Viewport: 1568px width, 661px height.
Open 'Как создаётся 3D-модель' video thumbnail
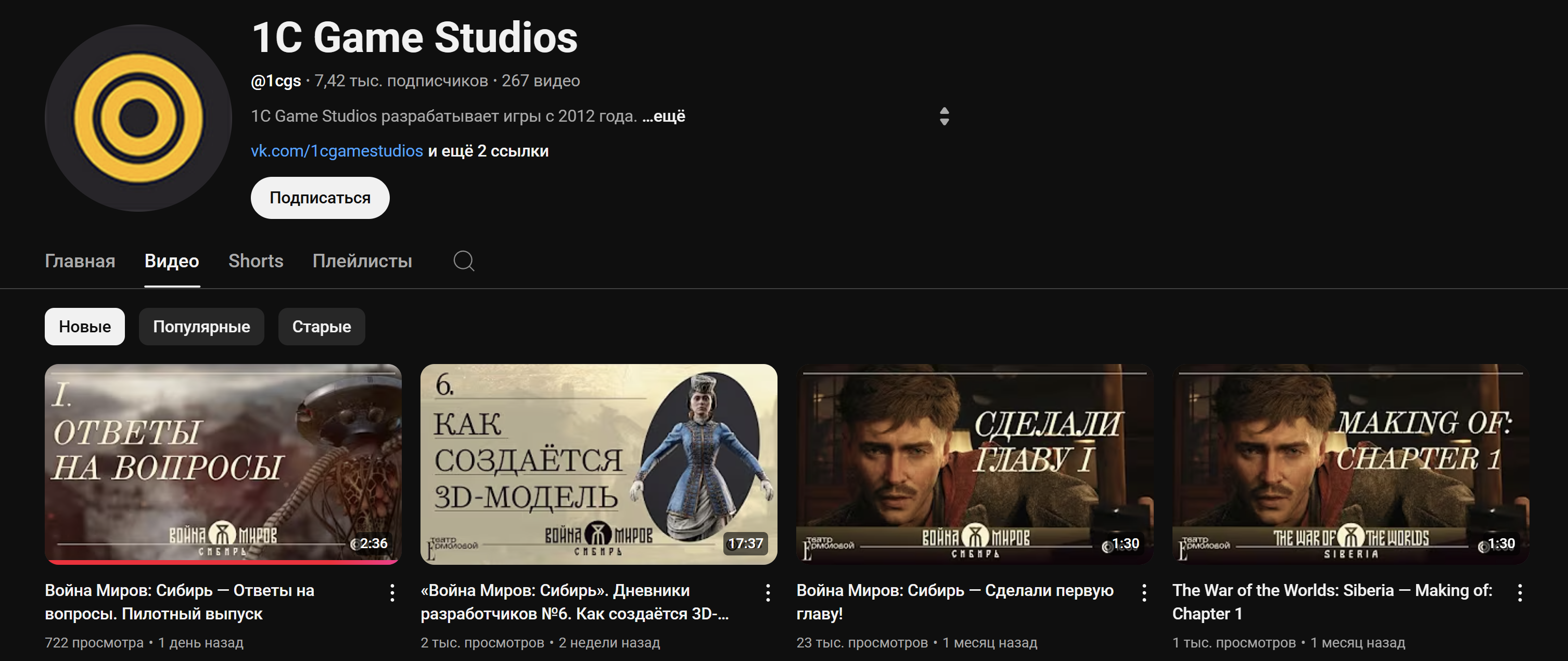[x=599, y=464]
